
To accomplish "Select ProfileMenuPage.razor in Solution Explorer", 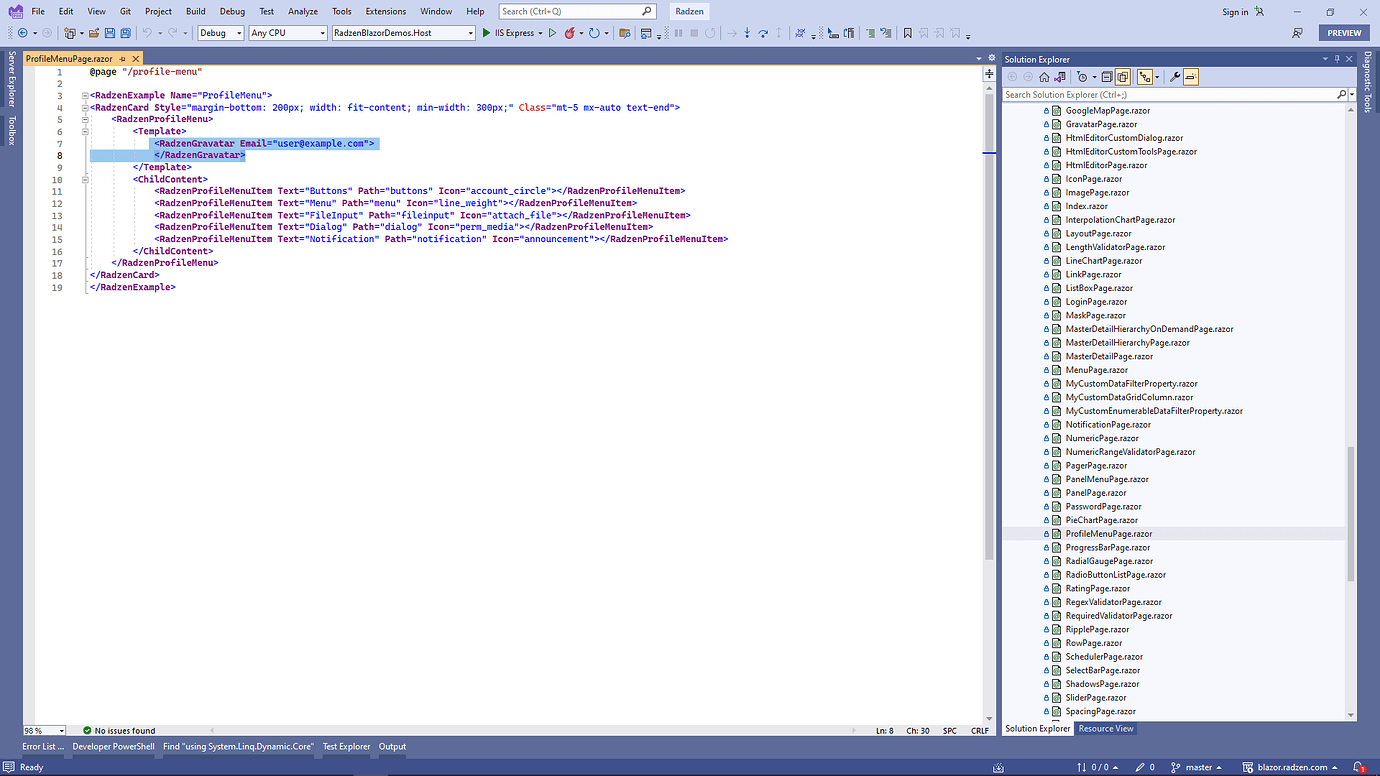I will click(x=1108, y=534).
